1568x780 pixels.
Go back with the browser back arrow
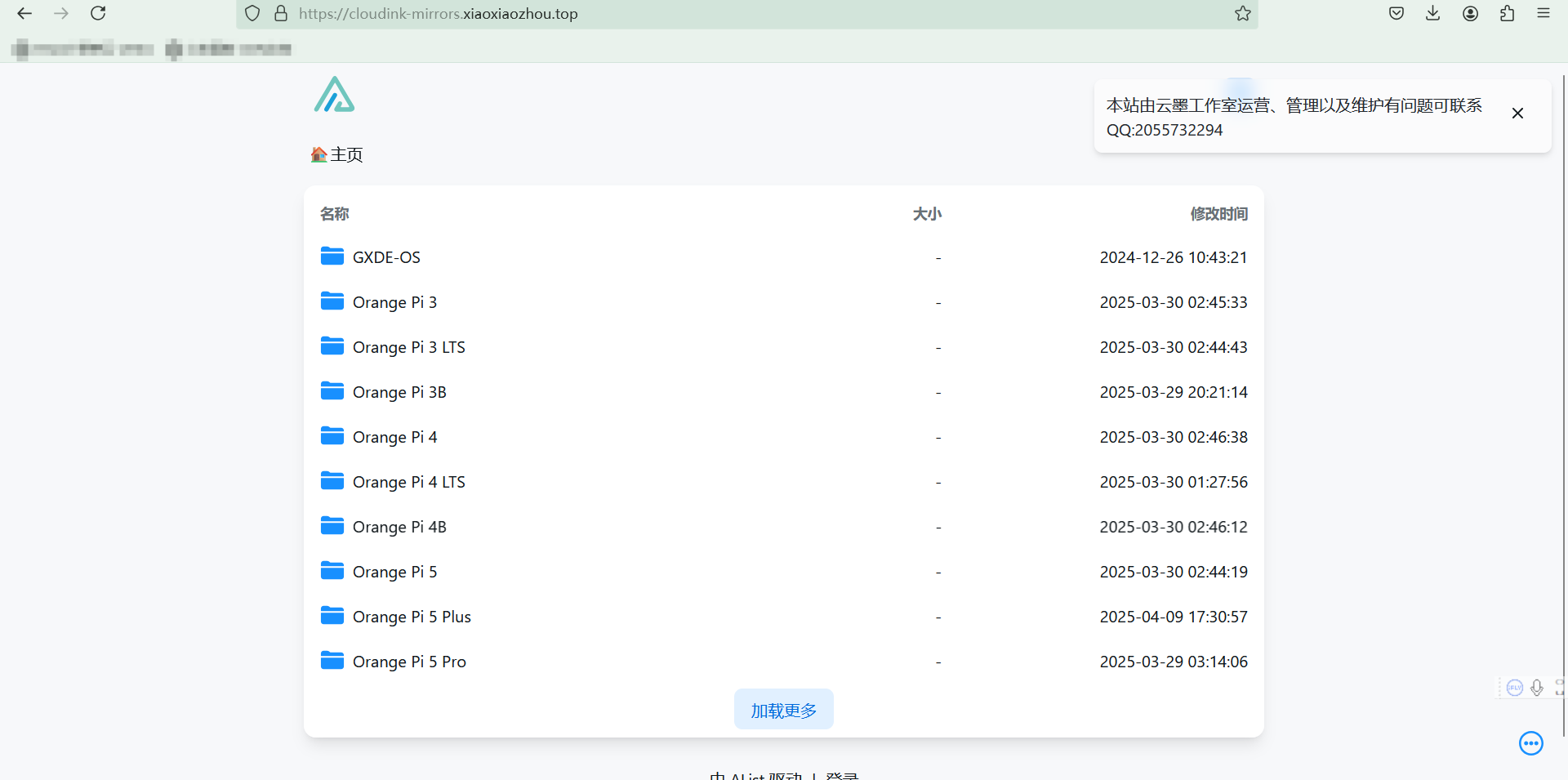pos(24,13)
